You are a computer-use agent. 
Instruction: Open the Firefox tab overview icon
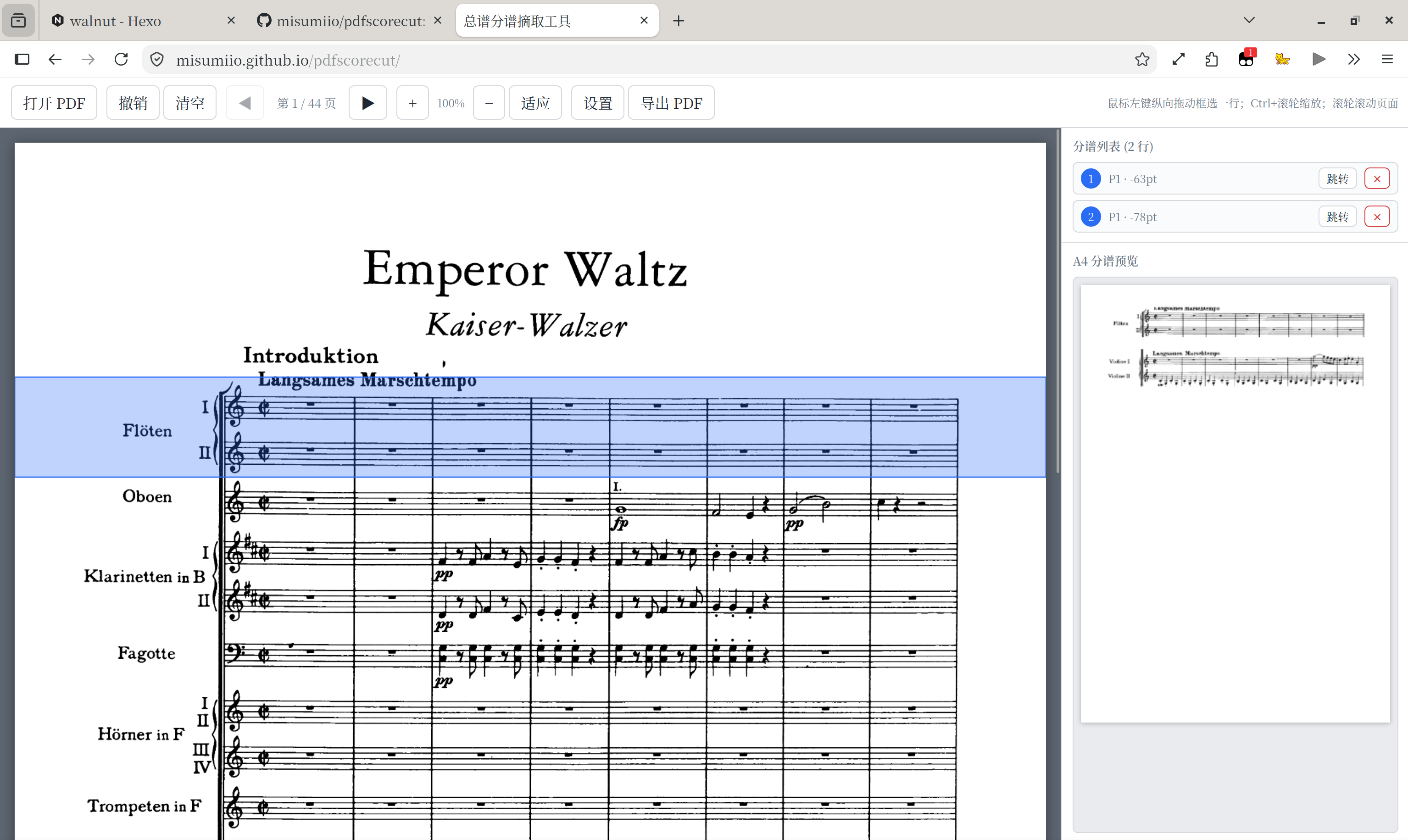click(19, 21)
